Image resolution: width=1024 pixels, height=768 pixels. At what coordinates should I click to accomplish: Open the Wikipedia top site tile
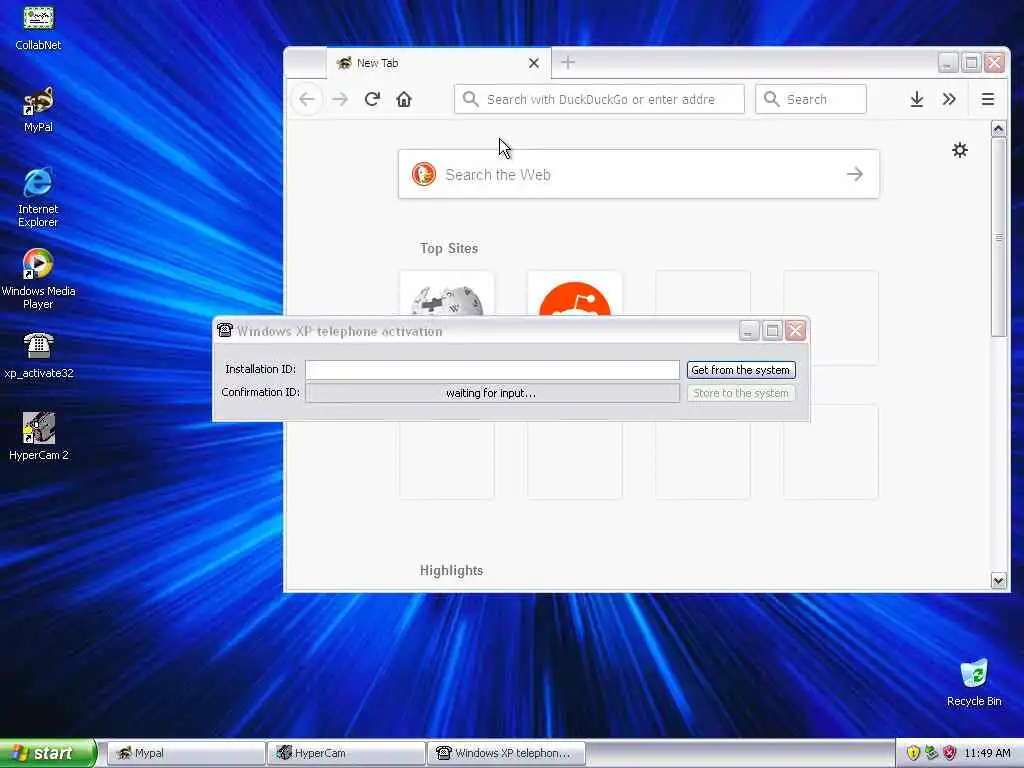447,294
